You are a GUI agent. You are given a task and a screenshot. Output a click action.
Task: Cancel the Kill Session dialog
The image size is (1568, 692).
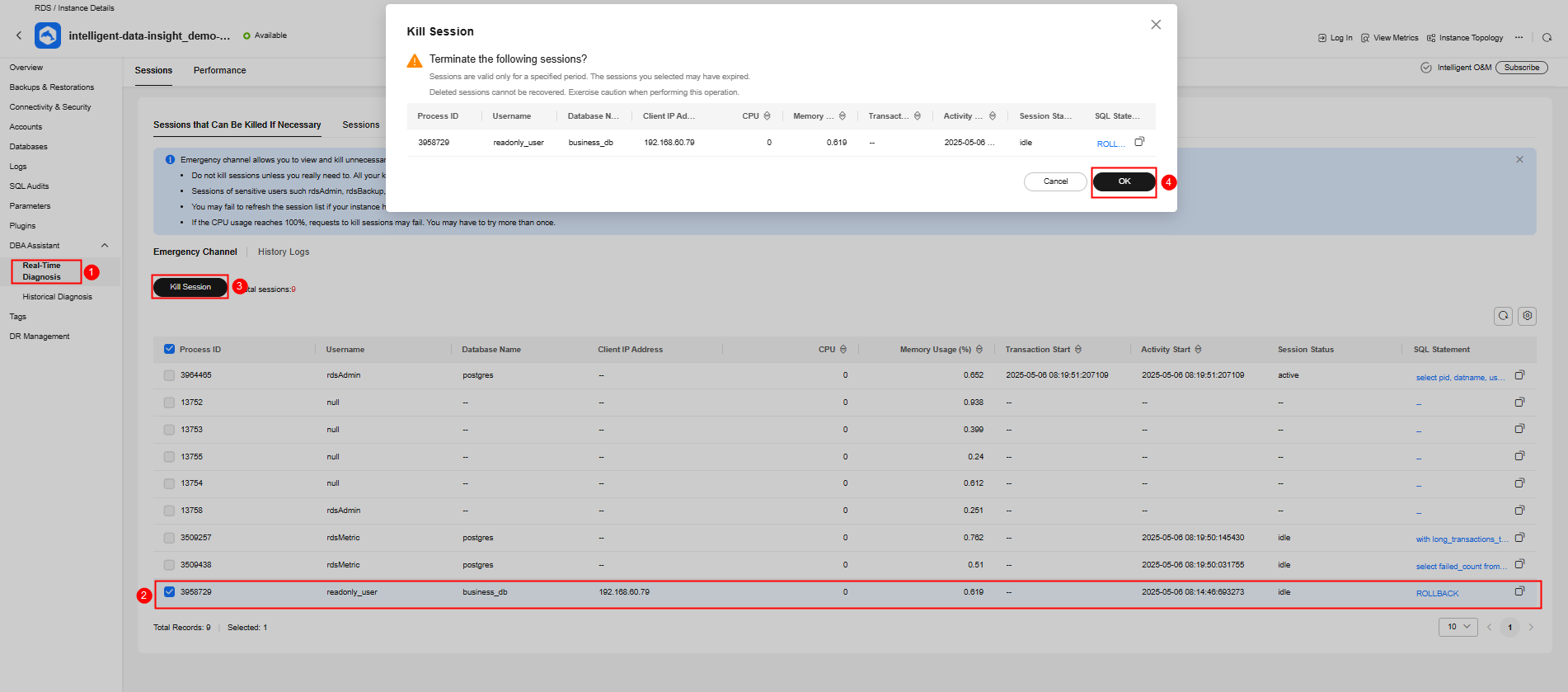[1055, 181]
